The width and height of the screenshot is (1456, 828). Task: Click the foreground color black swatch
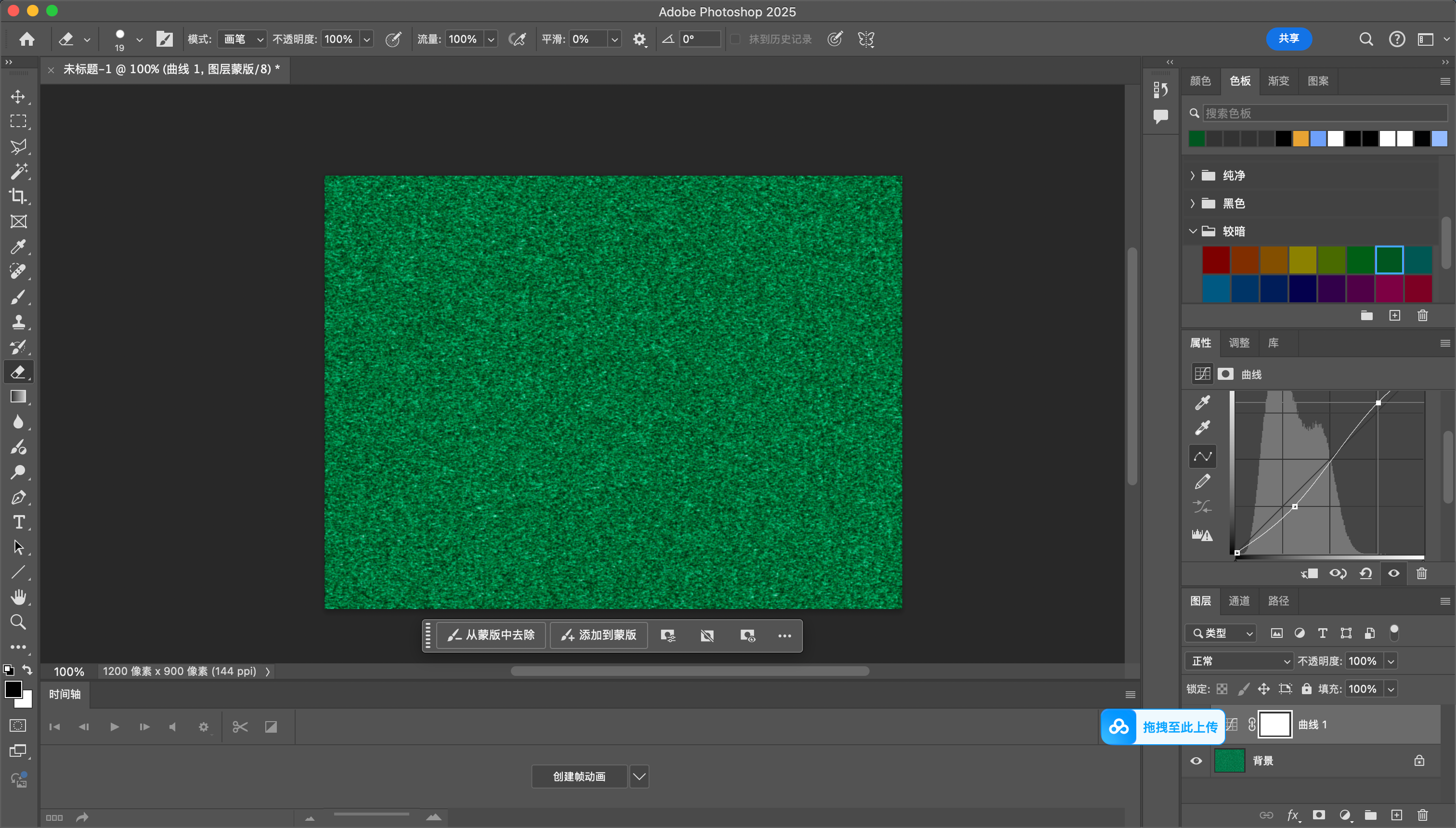(13, 689)
